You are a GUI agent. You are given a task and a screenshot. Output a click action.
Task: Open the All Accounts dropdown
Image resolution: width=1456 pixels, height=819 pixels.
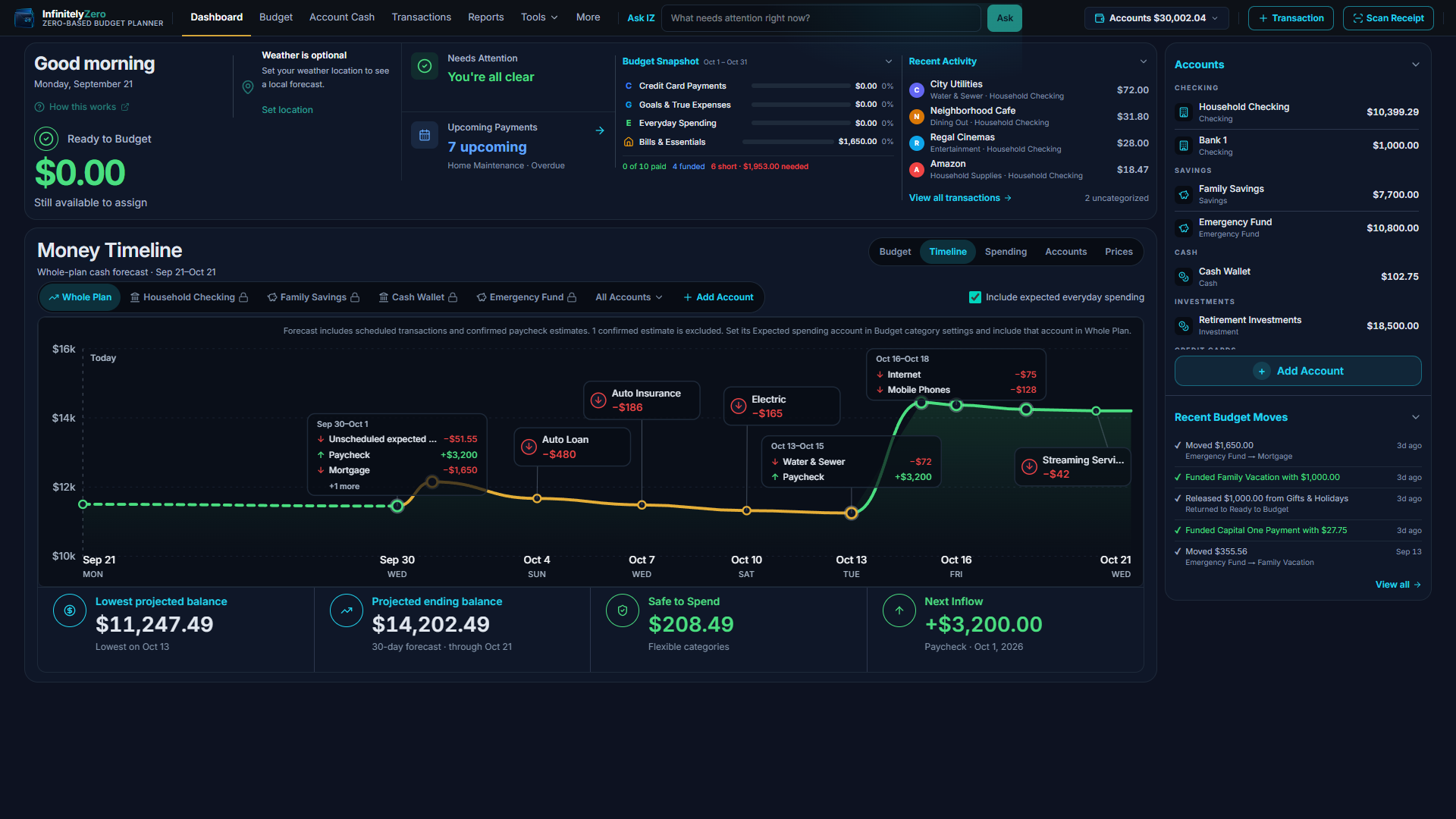click(629, 297)
